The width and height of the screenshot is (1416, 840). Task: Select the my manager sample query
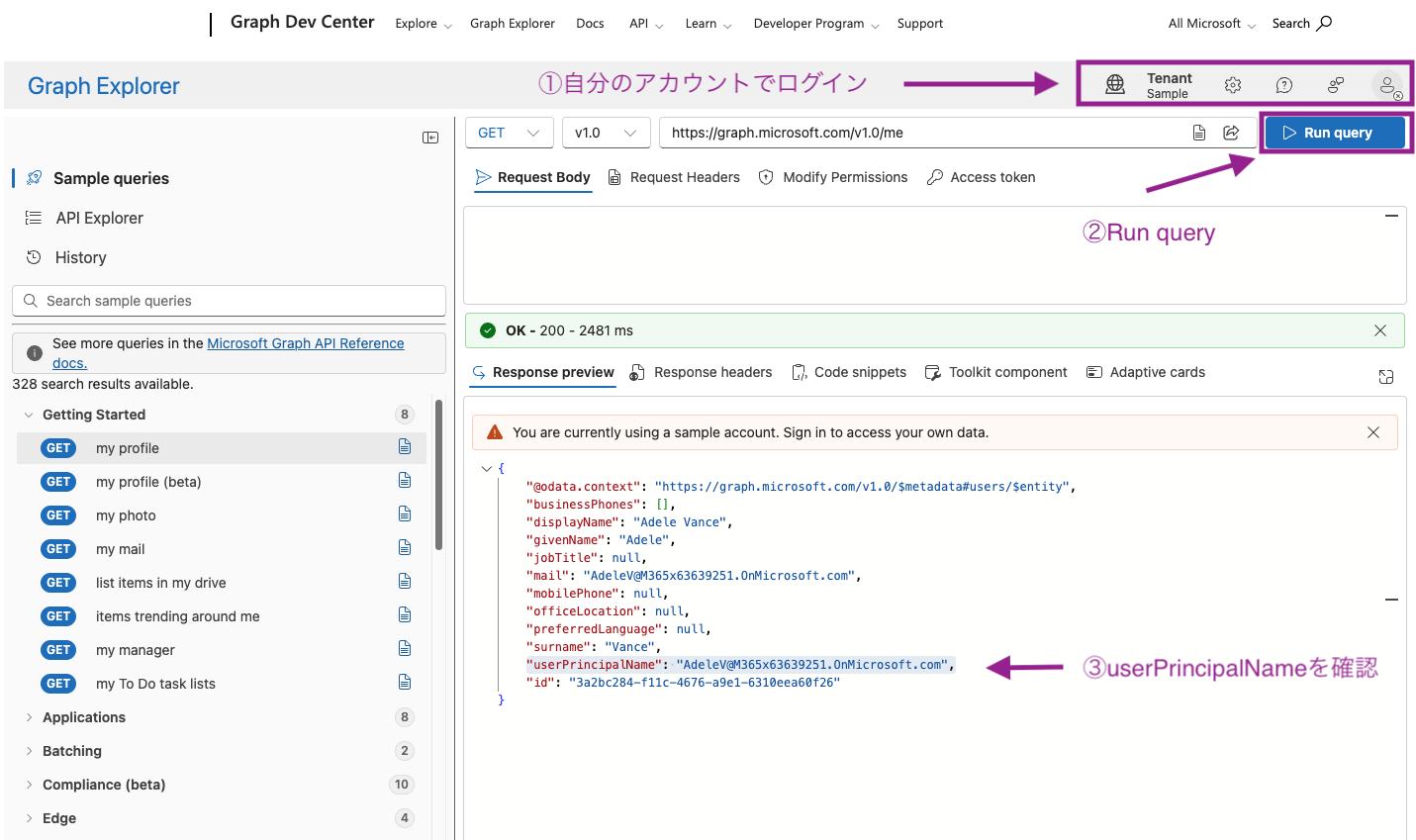136,650
